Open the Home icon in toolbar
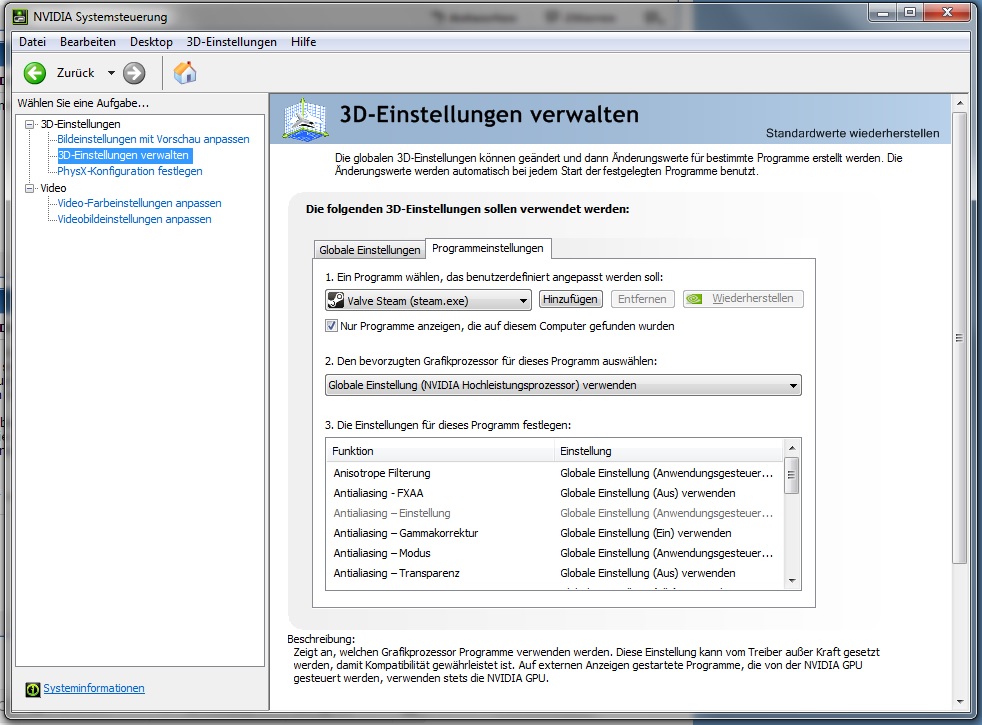Screen dimensions: 982x725 [185, 73]
